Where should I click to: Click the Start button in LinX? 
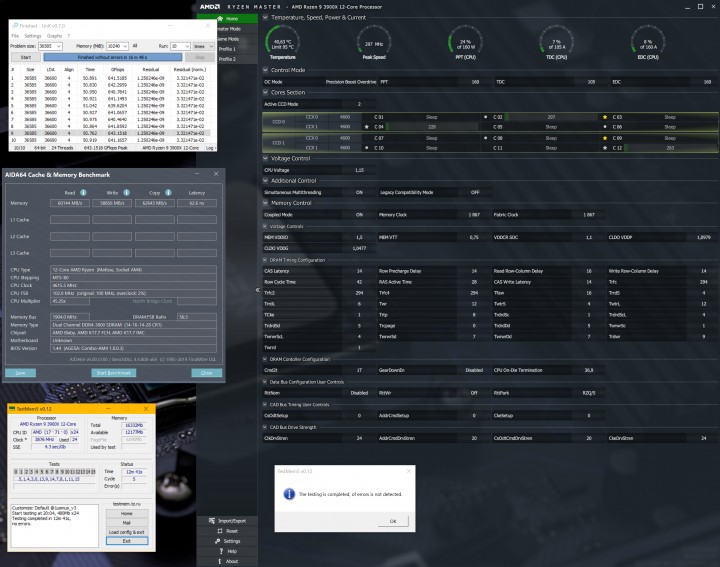26,57
